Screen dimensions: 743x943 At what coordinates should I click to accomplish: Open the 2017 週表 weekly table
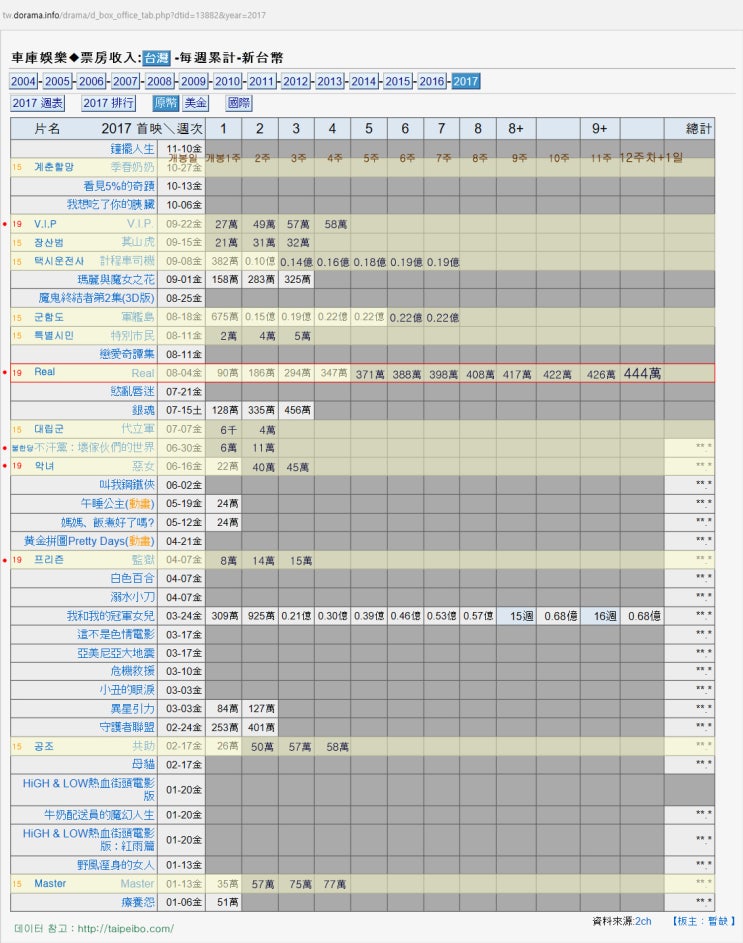[37, 103]
